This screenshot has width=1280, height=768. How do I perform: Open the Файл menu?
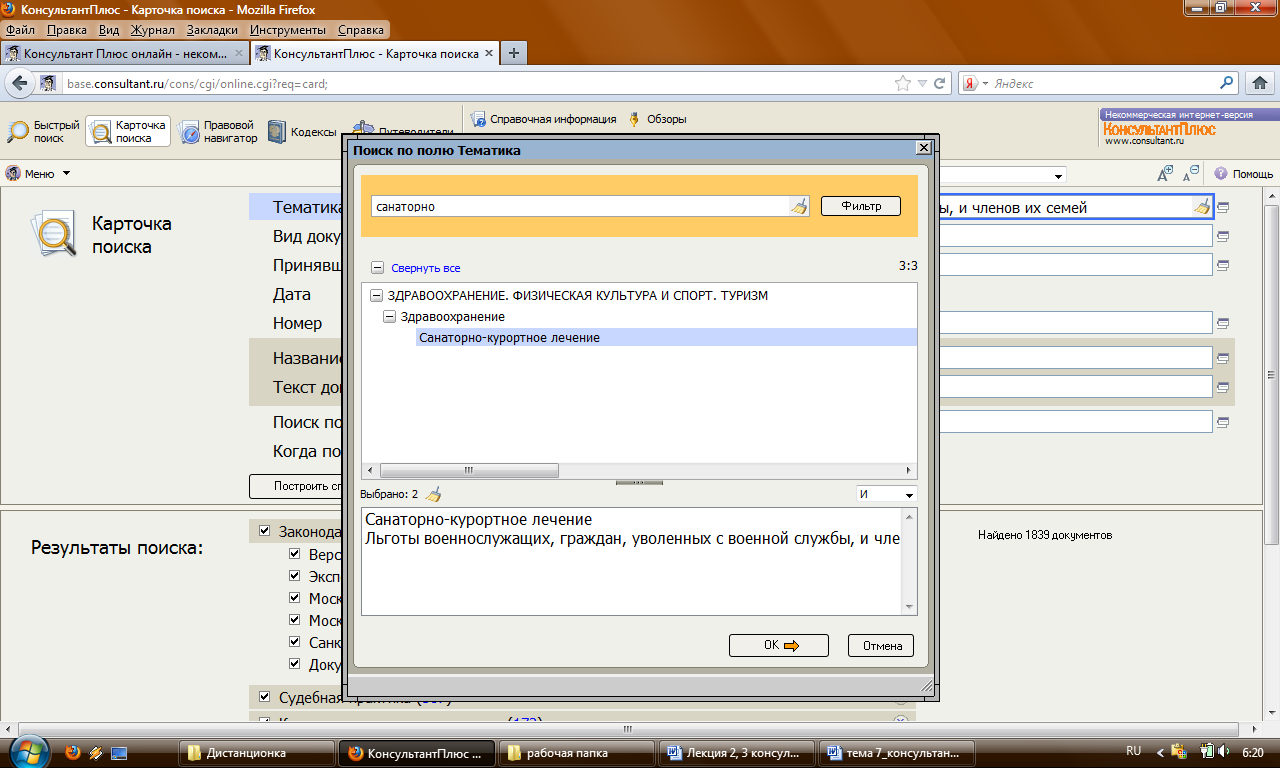(20, 30)
